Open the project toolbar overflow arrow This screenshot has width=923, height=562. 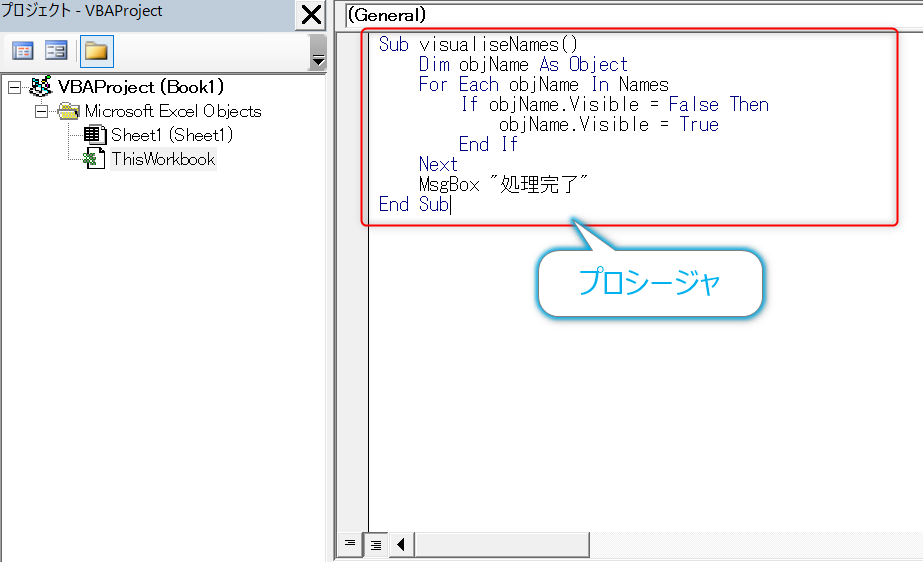click(x=318, y=61)
